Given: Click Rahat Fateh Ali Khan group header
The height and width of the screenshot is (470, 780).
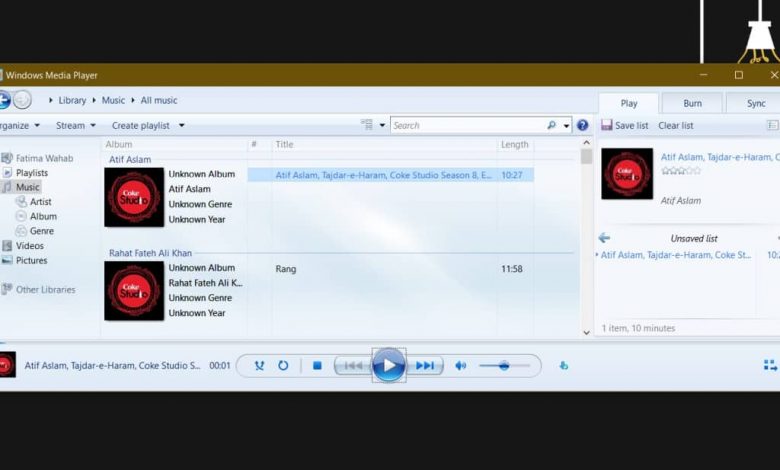Looking at the screenshot, I should pos(150,253).
